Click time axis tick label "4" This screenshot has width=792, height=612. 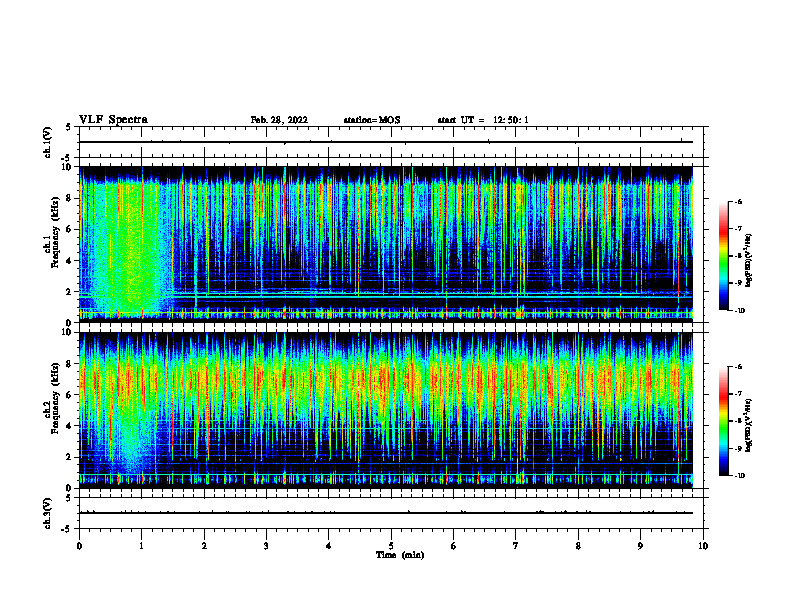[329, 546]
